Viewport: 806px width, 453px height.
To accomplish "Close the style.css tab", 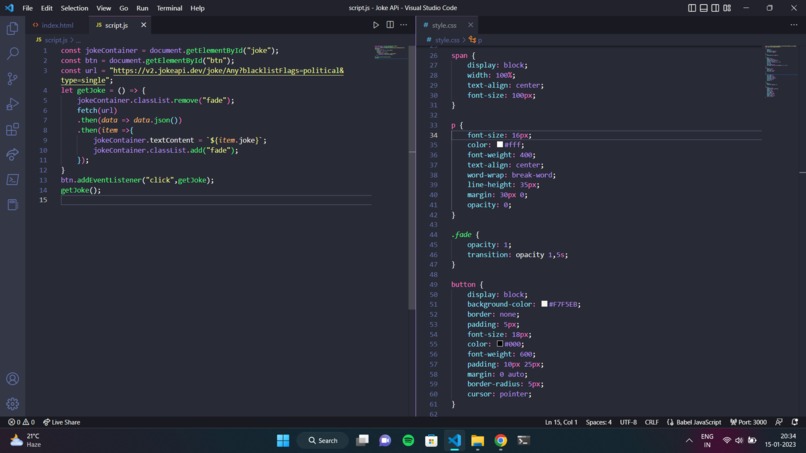I will pos(470,25).
